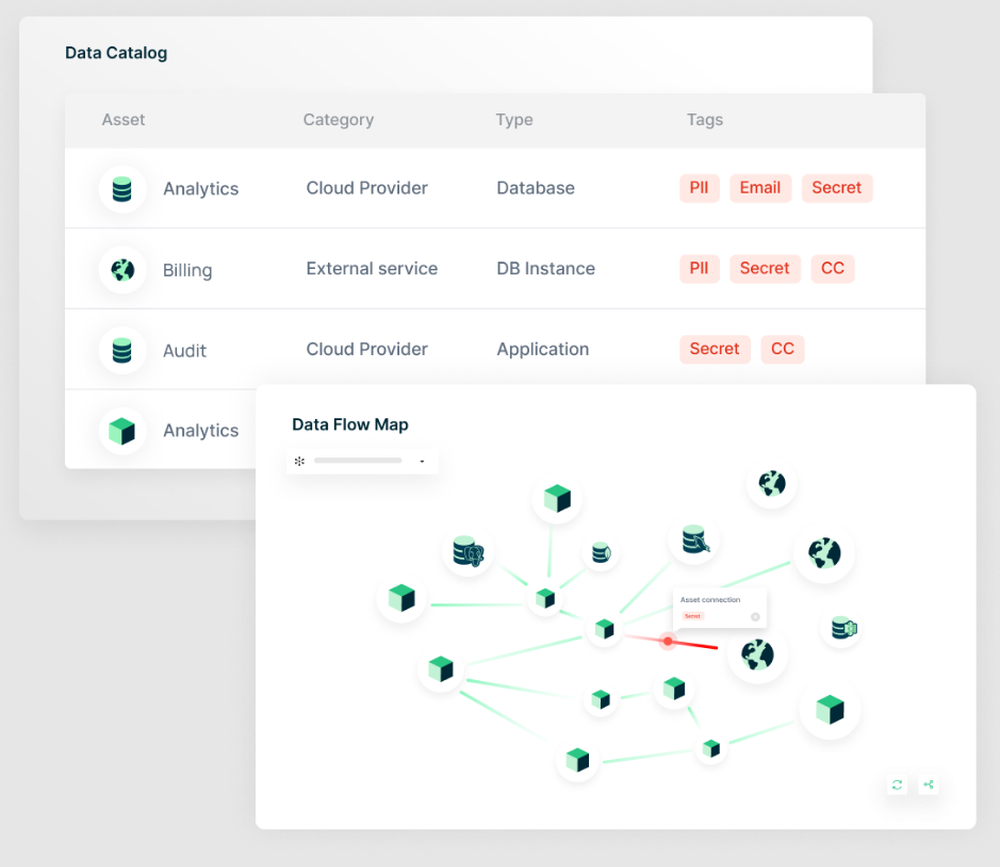Image resolution: width=1000 pixels, height=867 pixels.
Task: Toggle the CC tag on the Billing row
Action: 833,268
